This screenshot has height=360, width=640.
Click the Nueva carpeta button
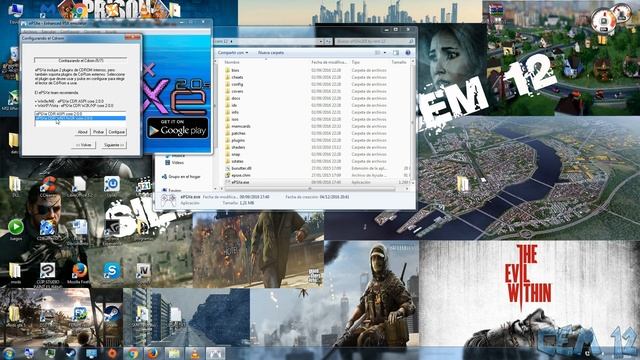pos(271,53)
